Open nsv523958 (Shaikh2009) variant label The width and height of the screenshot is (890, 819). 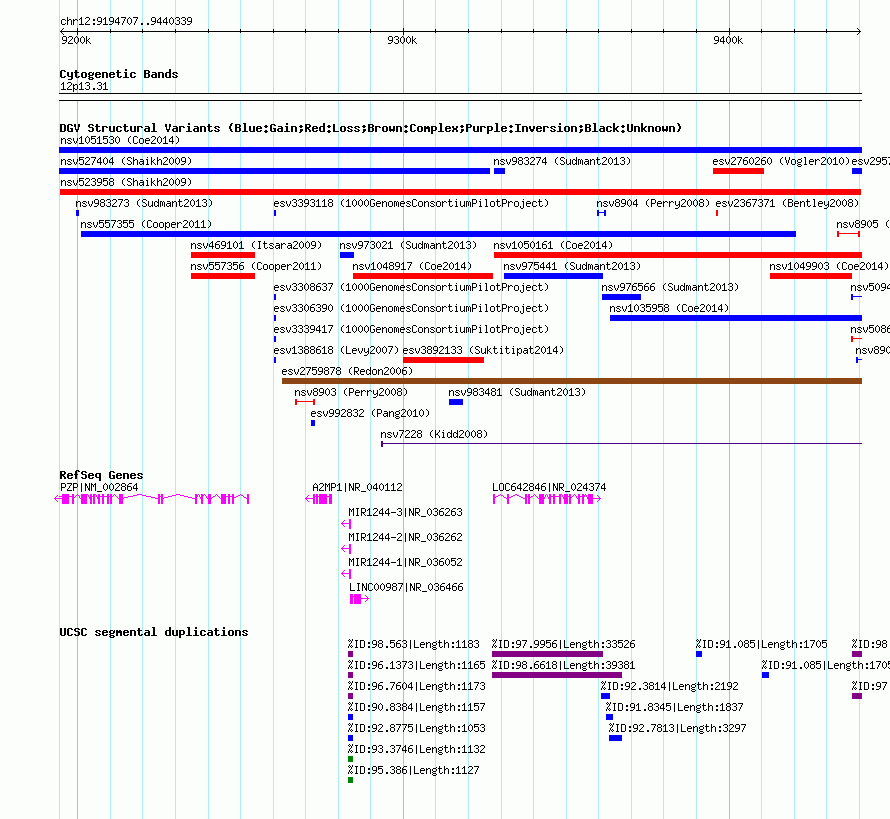coord(126,182)
